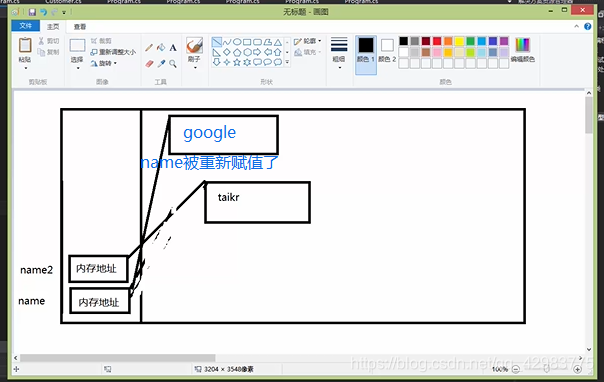
Task: Select the Pencil tool
Action: tap(149, 48)
